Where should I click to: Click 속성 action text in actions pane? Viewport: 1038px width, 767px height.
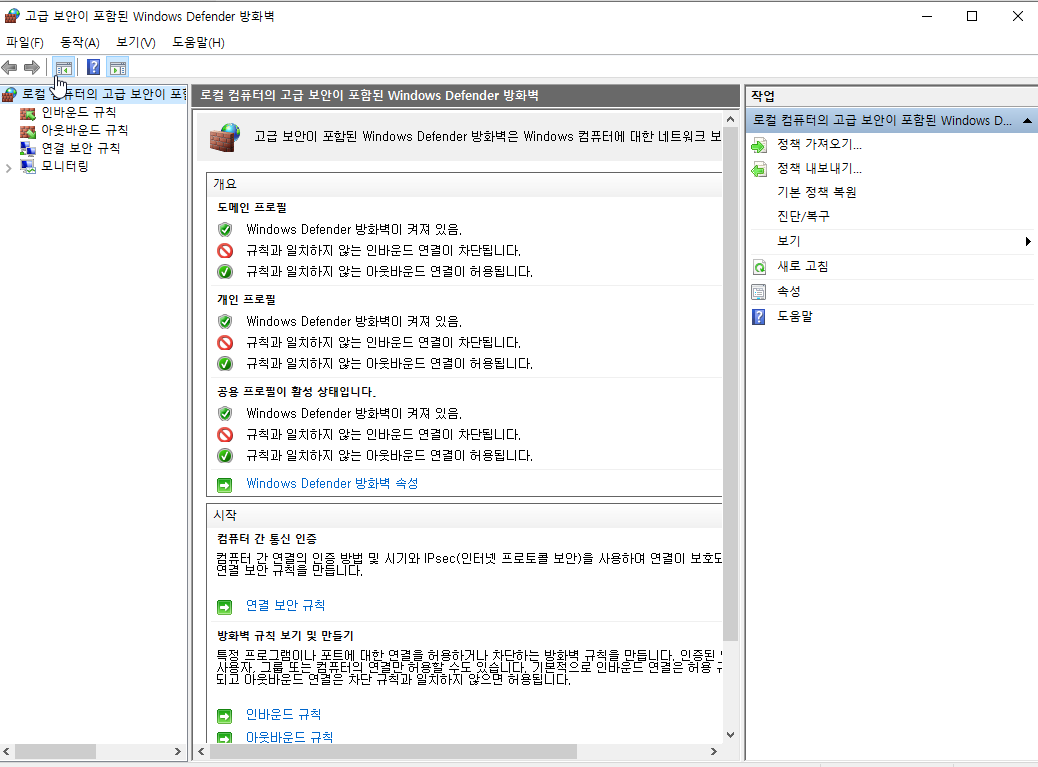[x=788, y=291]
